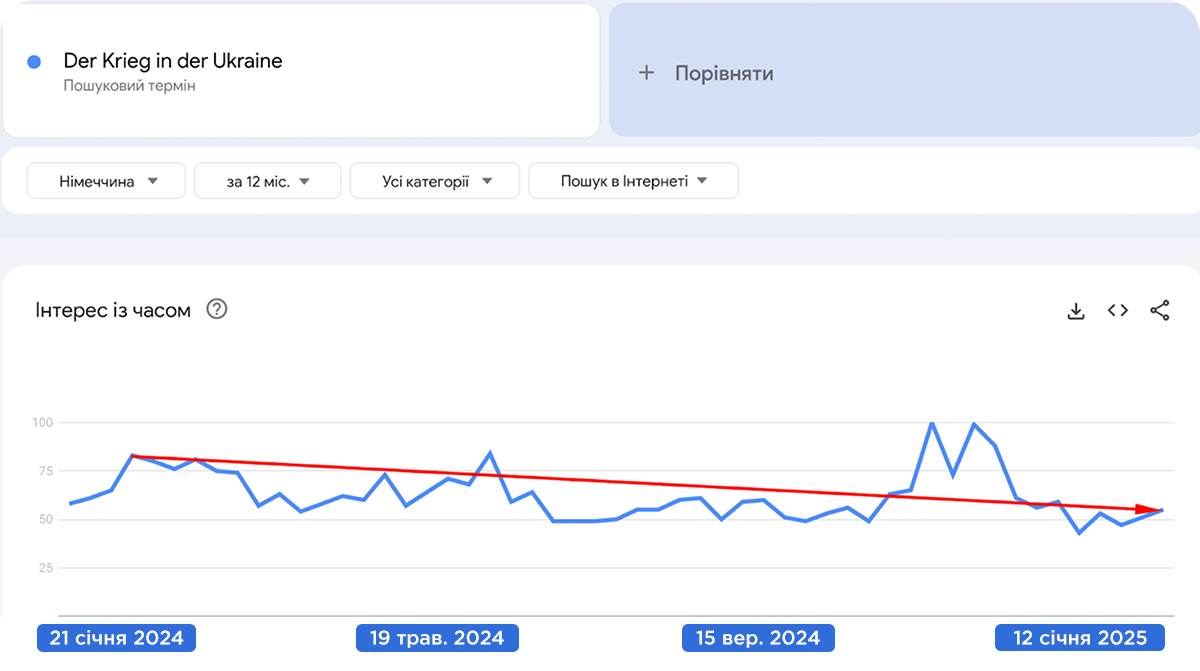Open the help icon beside Інтерес із часом
This screenshot has height=671, width=1200.
(217, 309)
